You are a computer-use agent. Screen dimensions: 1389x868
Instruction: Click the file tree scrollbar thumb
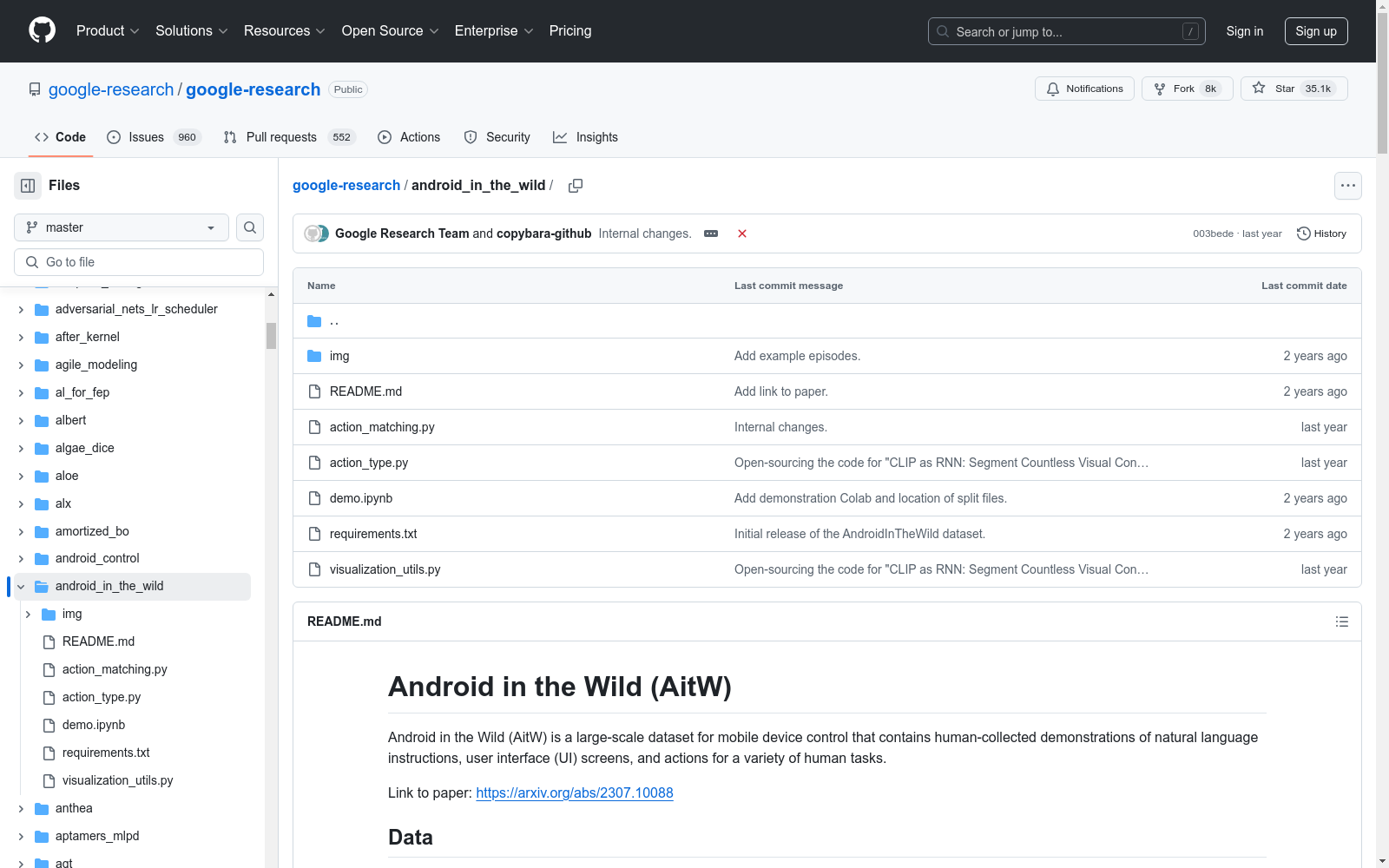(271, 336)
